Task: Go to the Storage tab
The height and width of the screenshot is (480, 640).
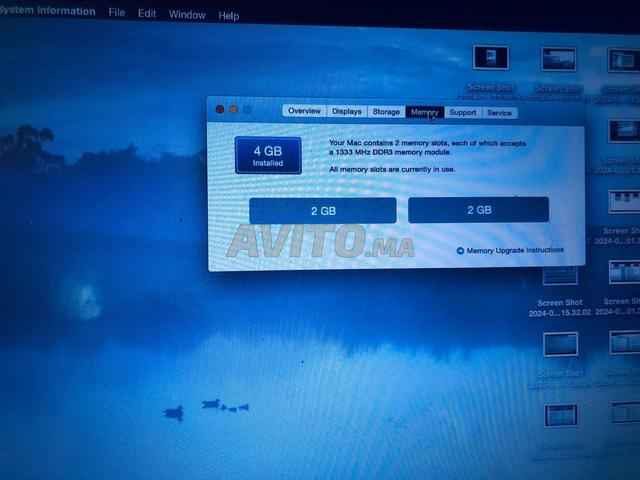Action: click(386, 112)
